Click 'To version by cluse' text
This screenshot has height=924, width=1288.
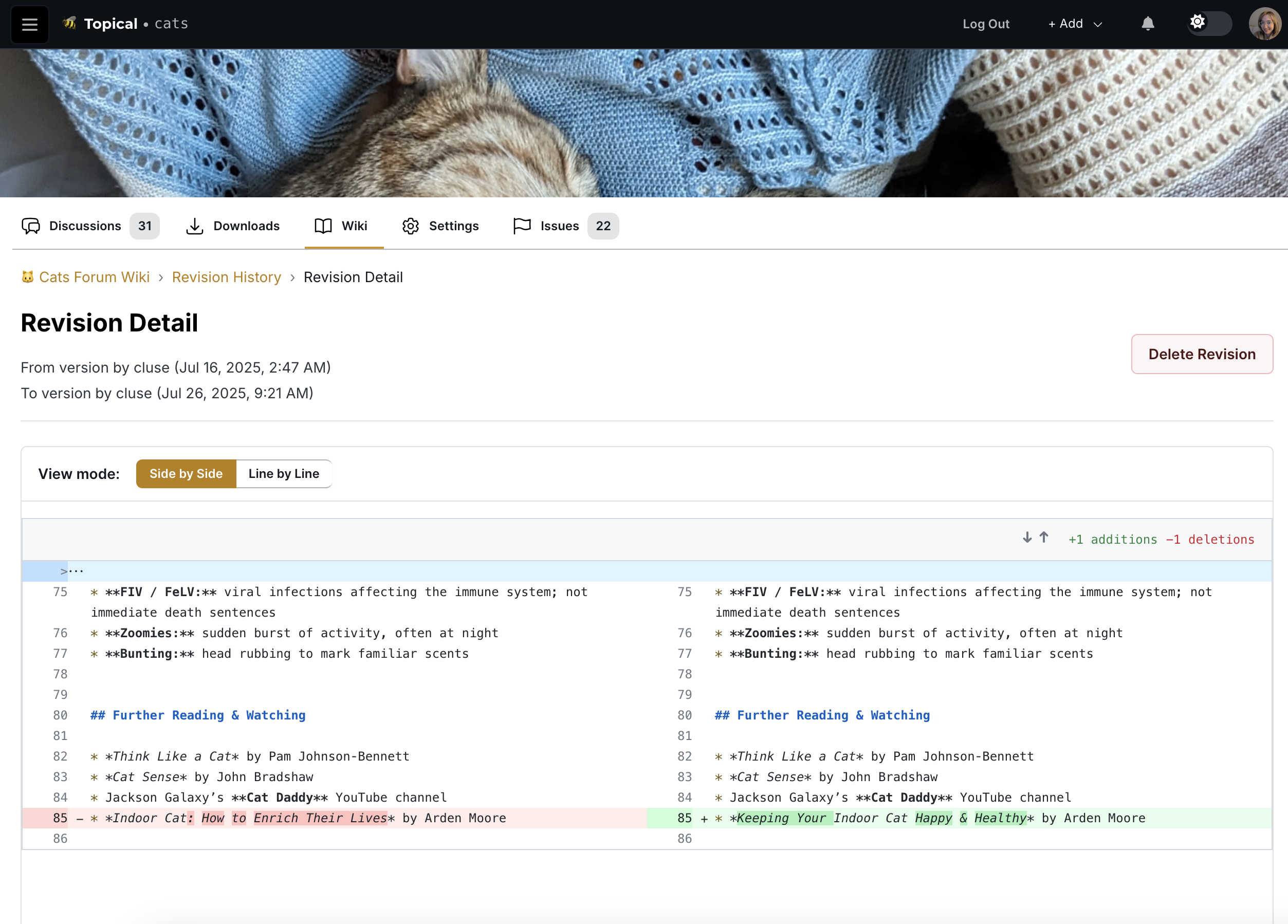pyautogui.click(x=167, y=393)
